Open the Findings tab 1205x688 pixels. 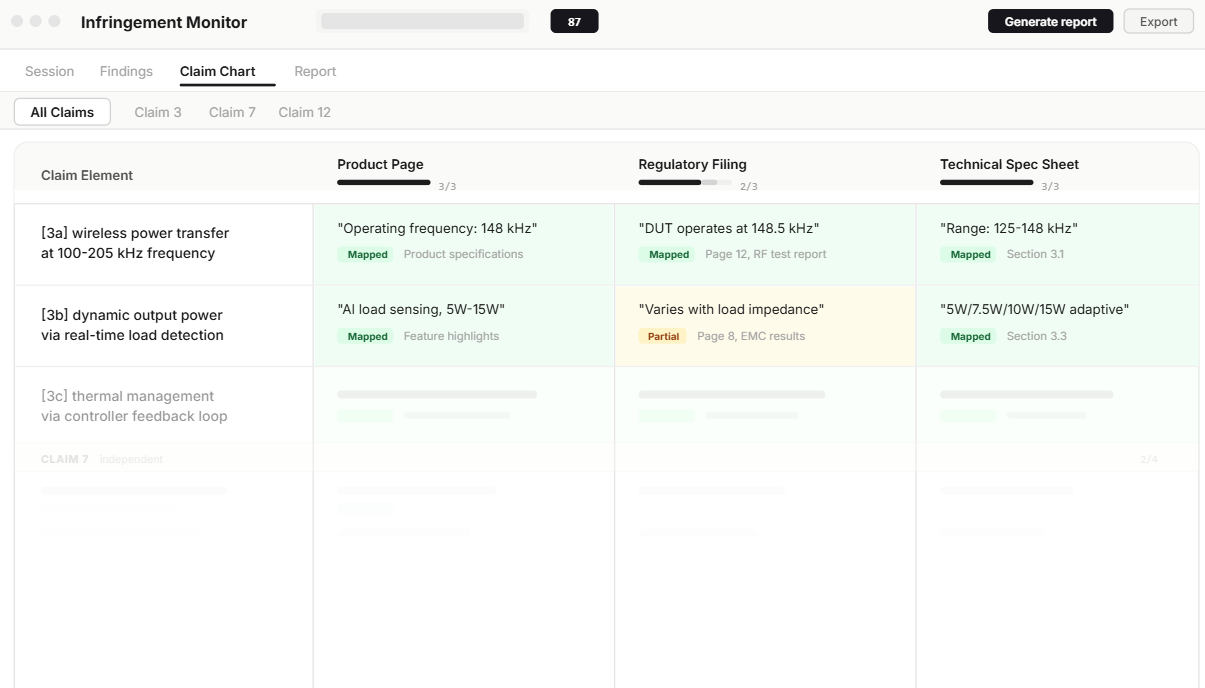(x=126, y=71)
